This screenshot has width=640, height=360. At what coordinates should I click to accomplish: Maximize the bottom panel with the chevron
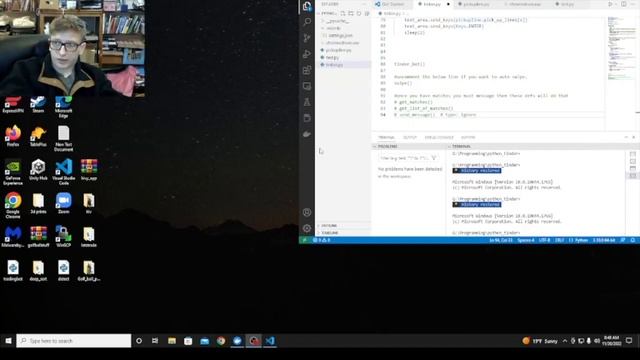tap(626, 138)
